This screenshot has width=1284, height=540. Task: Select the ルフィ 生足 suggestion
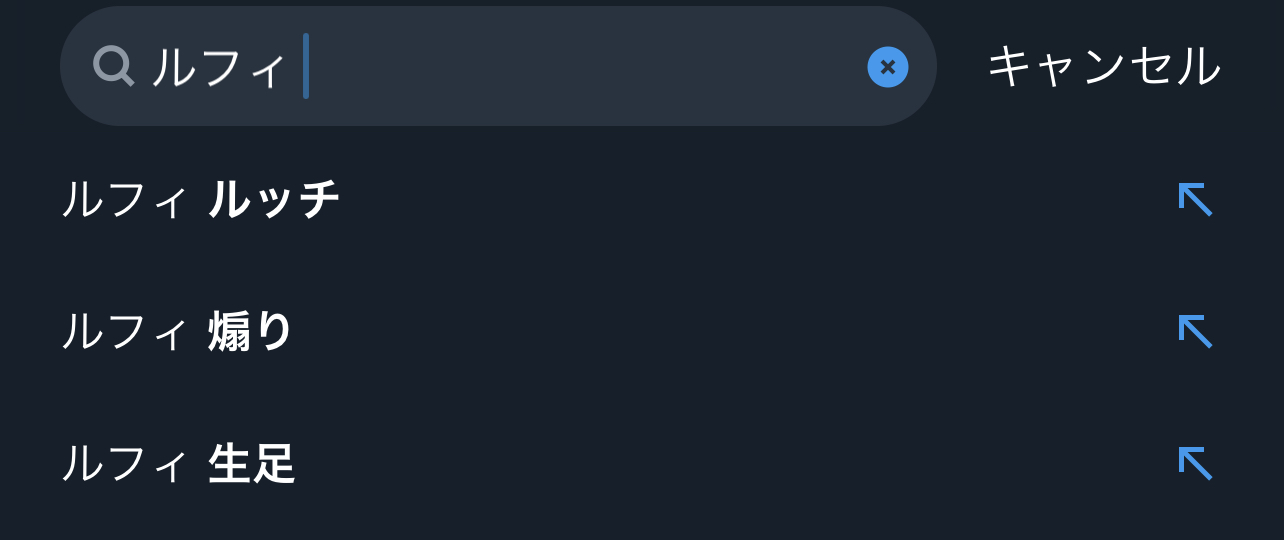click(178, 464)
